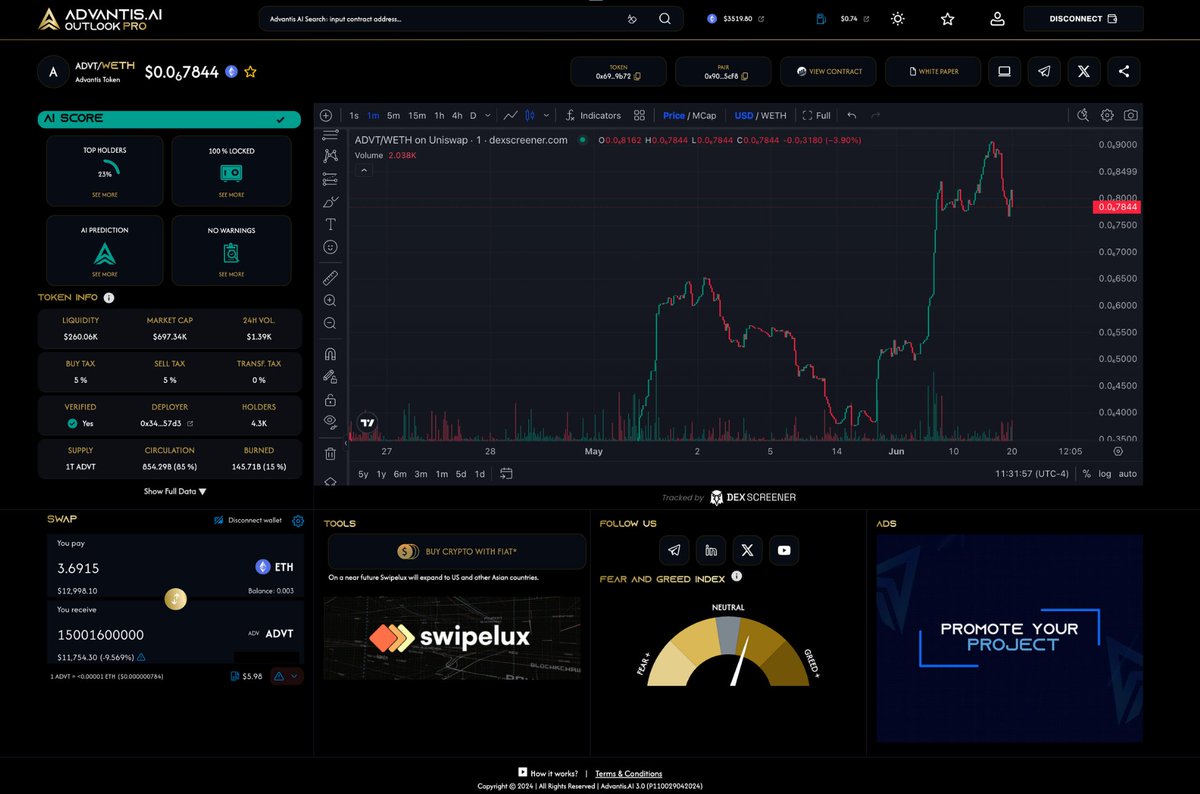Open chart settings gear icon
This screenshot has width=1200, height=794.
1107,115
